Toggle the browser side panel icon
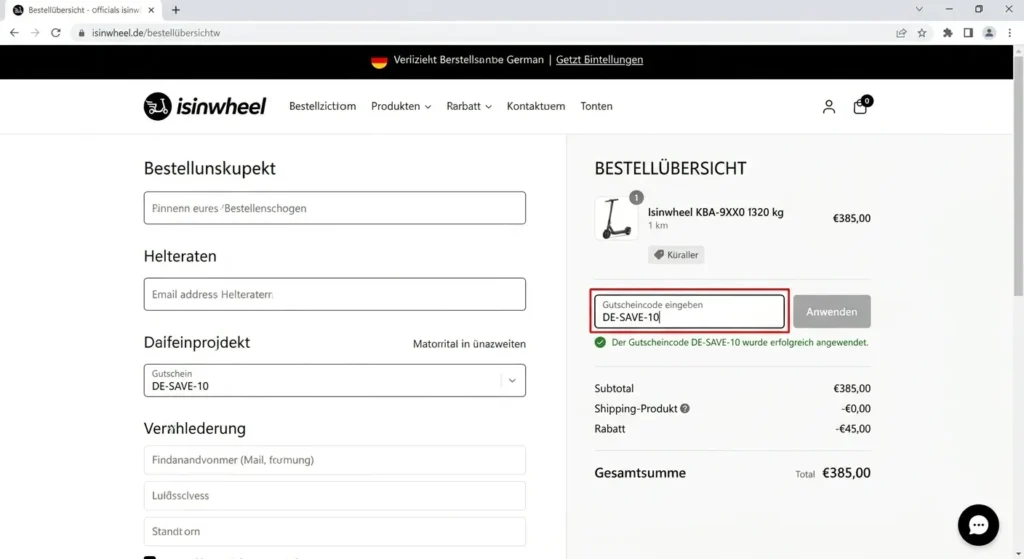 (968, 33)
